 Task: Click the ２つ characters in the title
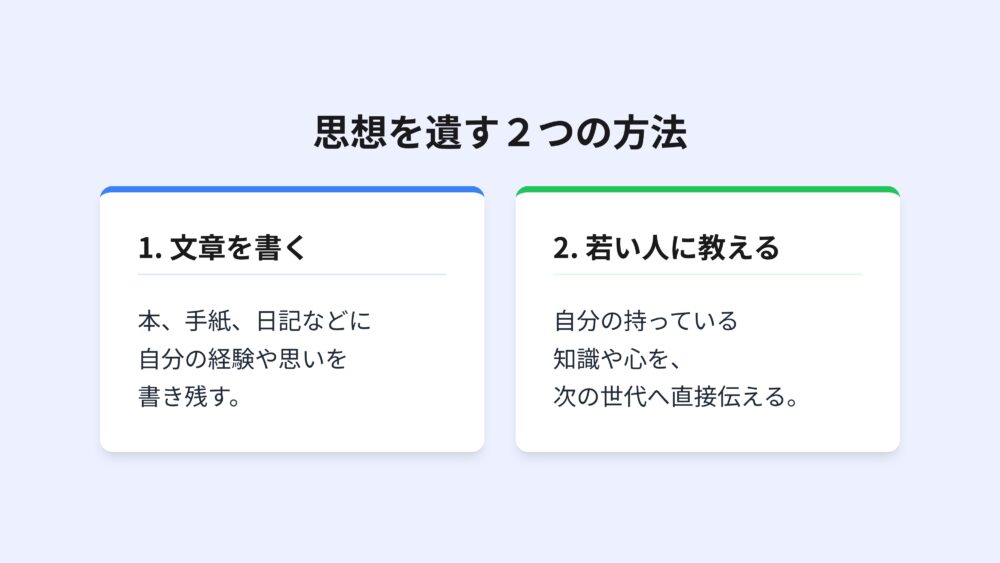coord(539,134)
